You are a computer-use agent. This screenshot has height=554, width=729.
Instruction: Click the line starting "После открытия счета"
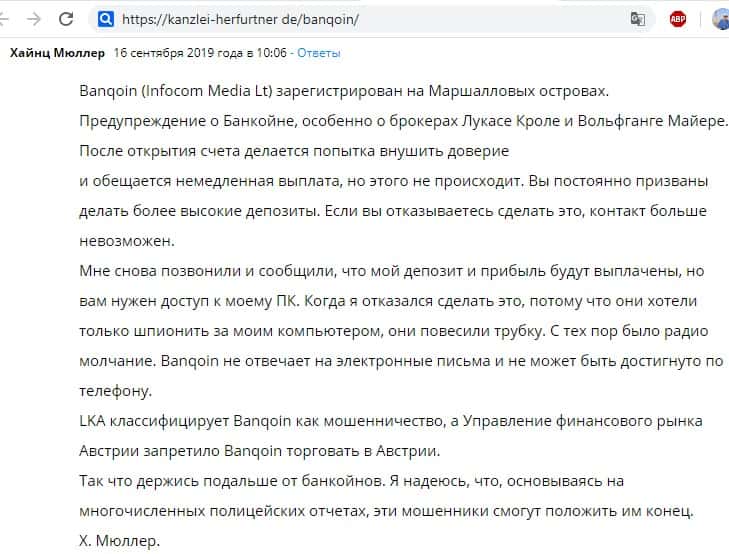[x=294, y=151]
